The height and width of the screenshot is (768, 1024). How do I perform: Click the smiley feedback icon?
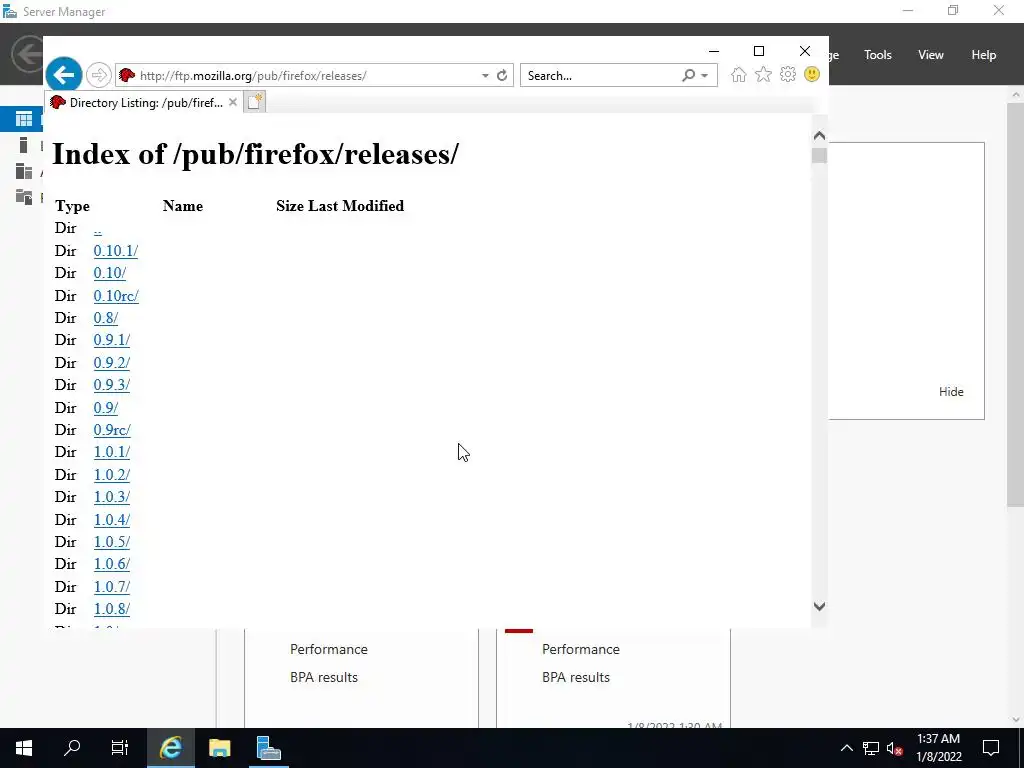(812, 74)
